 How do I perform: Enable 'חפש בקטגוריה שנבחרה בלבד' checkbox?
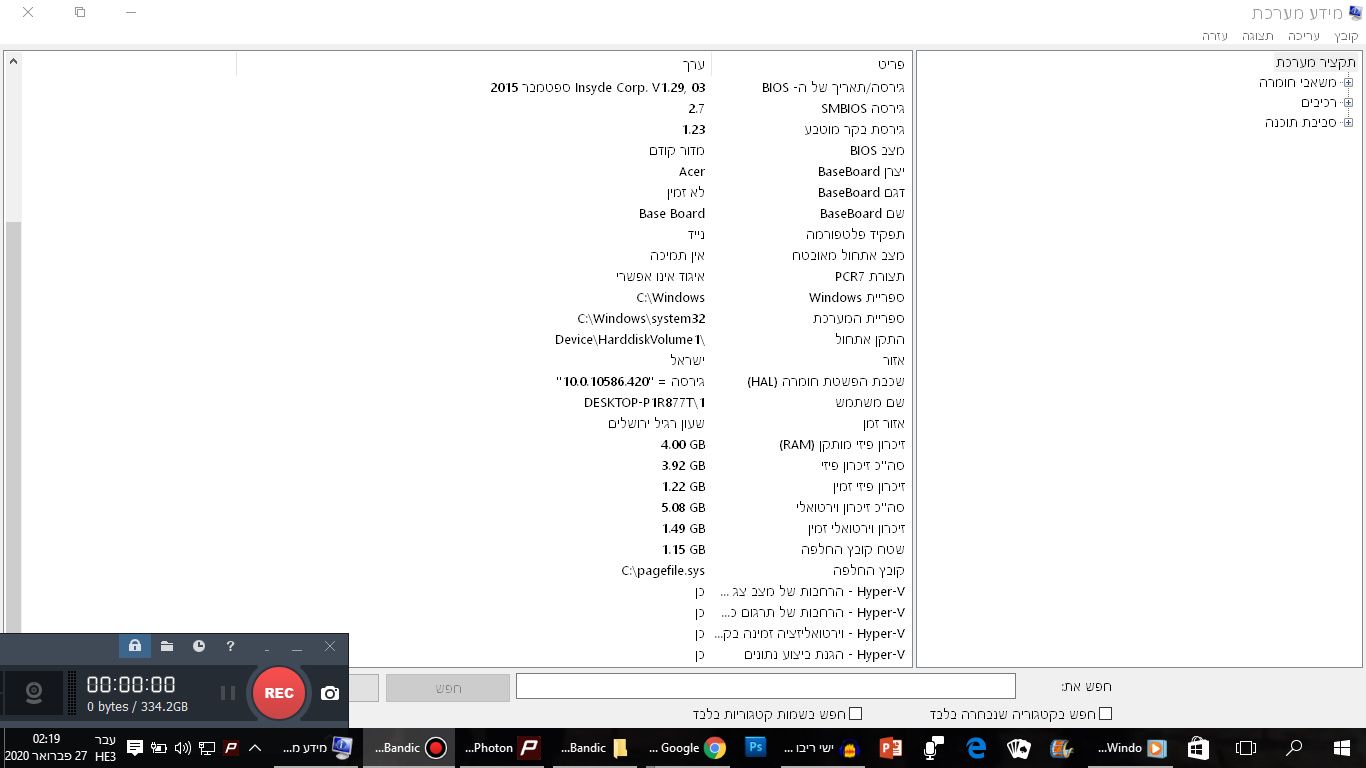(1105, 714)
